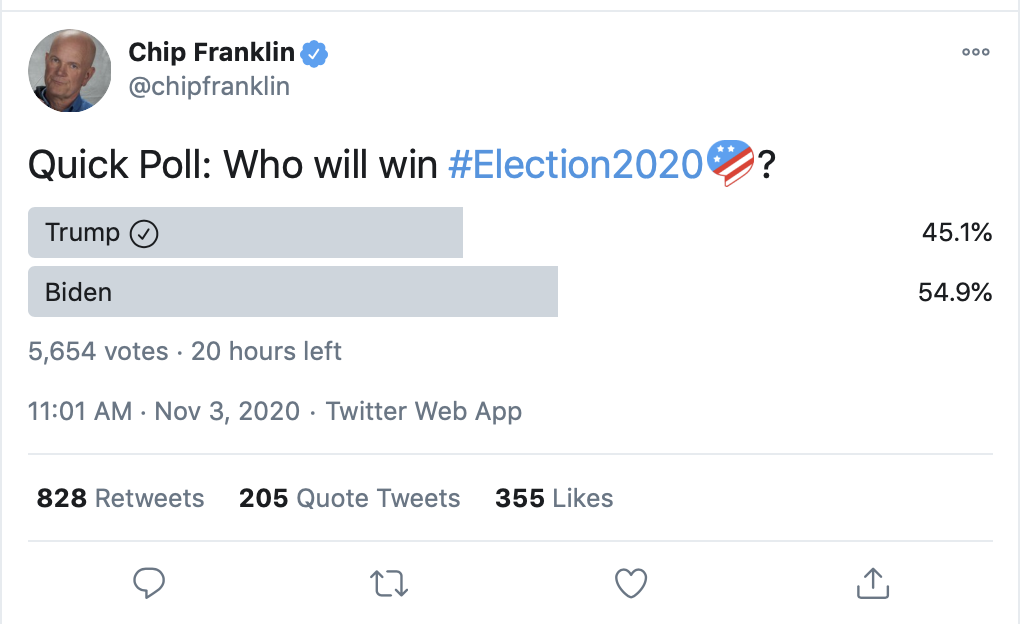The height and width of the screenshot is (624, 1024).
Task: View the 828 Retweets list
Action: click(120, 498)
